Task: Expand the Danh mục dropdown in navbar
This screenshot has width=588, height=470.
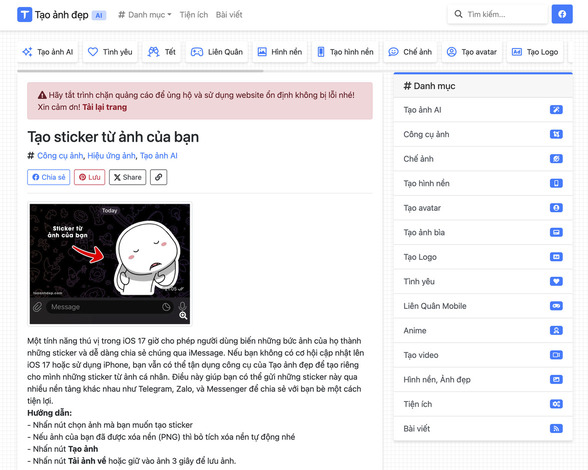Action: pos(145,15)
